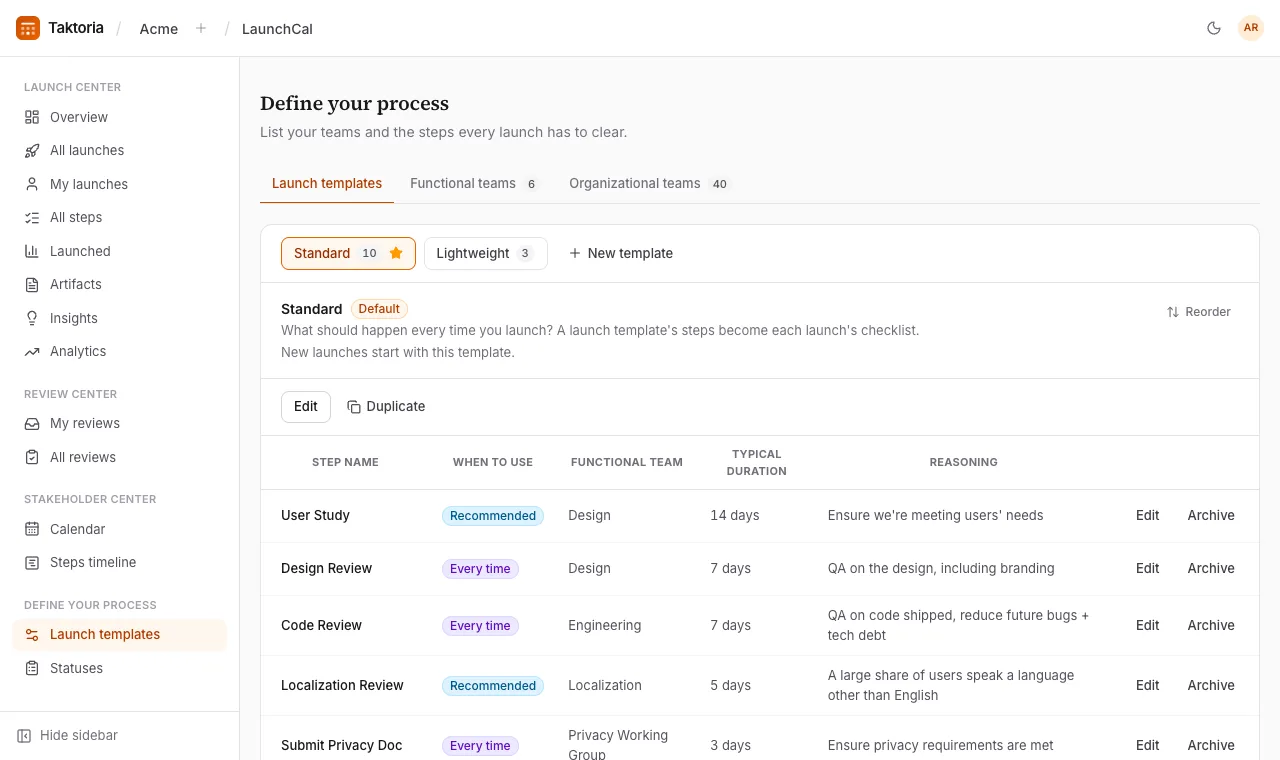
Task: Click the Analytics trend line icon
Action: coord(32,351)
